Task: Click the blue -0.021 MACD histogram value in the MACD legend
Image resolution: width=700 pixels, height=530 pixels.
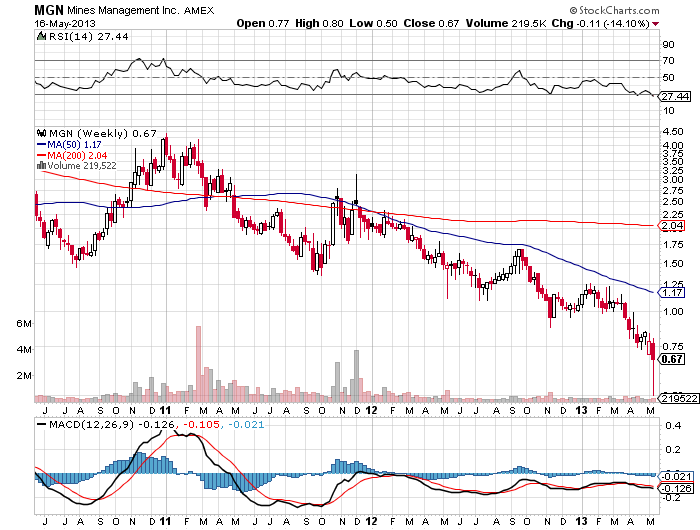Action: pyautogui.click(x=247, y=424)
